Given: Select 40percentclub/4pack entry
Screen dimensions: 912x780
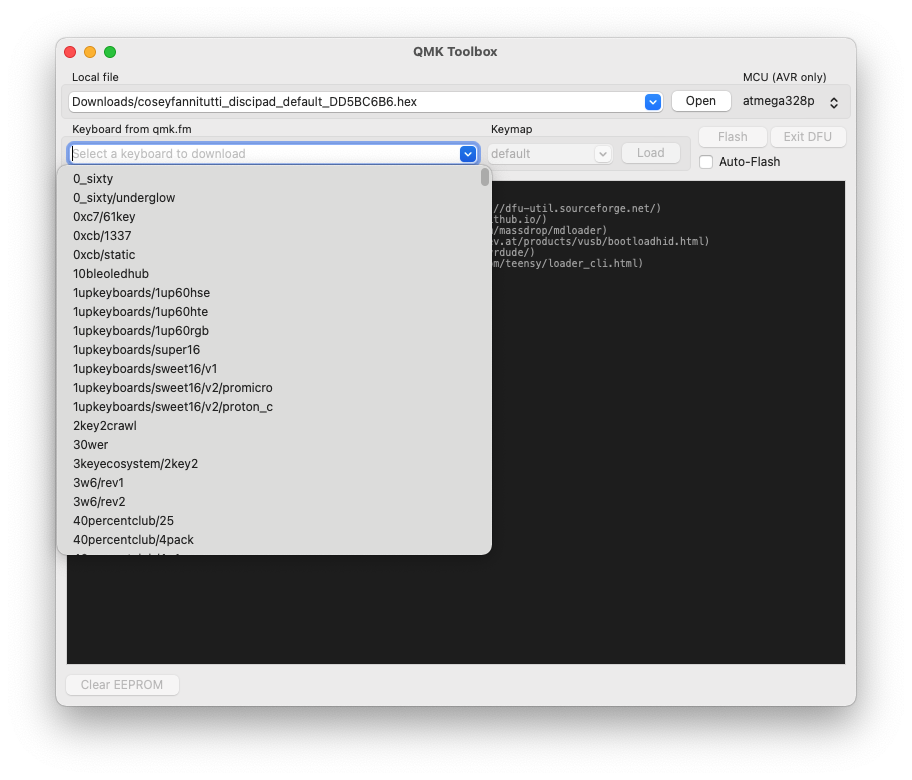Looking at the screenshot, I should [274, 540].
